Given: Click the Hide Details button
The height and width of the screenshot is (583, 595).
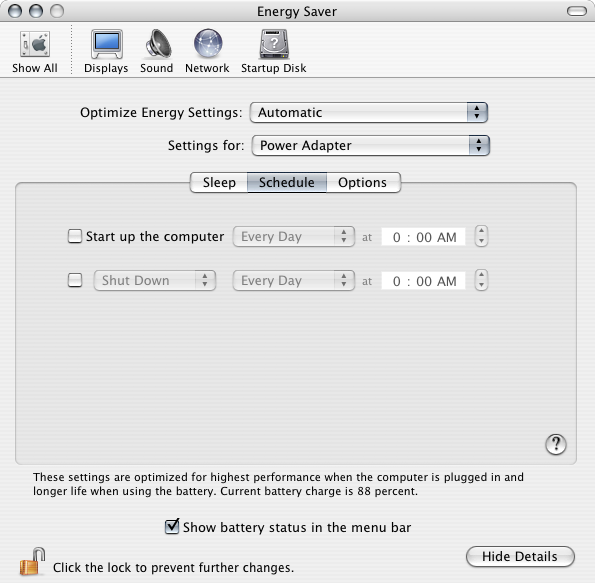Looking at the screenshot, I should pyautogui.click(x=520, y=556).
